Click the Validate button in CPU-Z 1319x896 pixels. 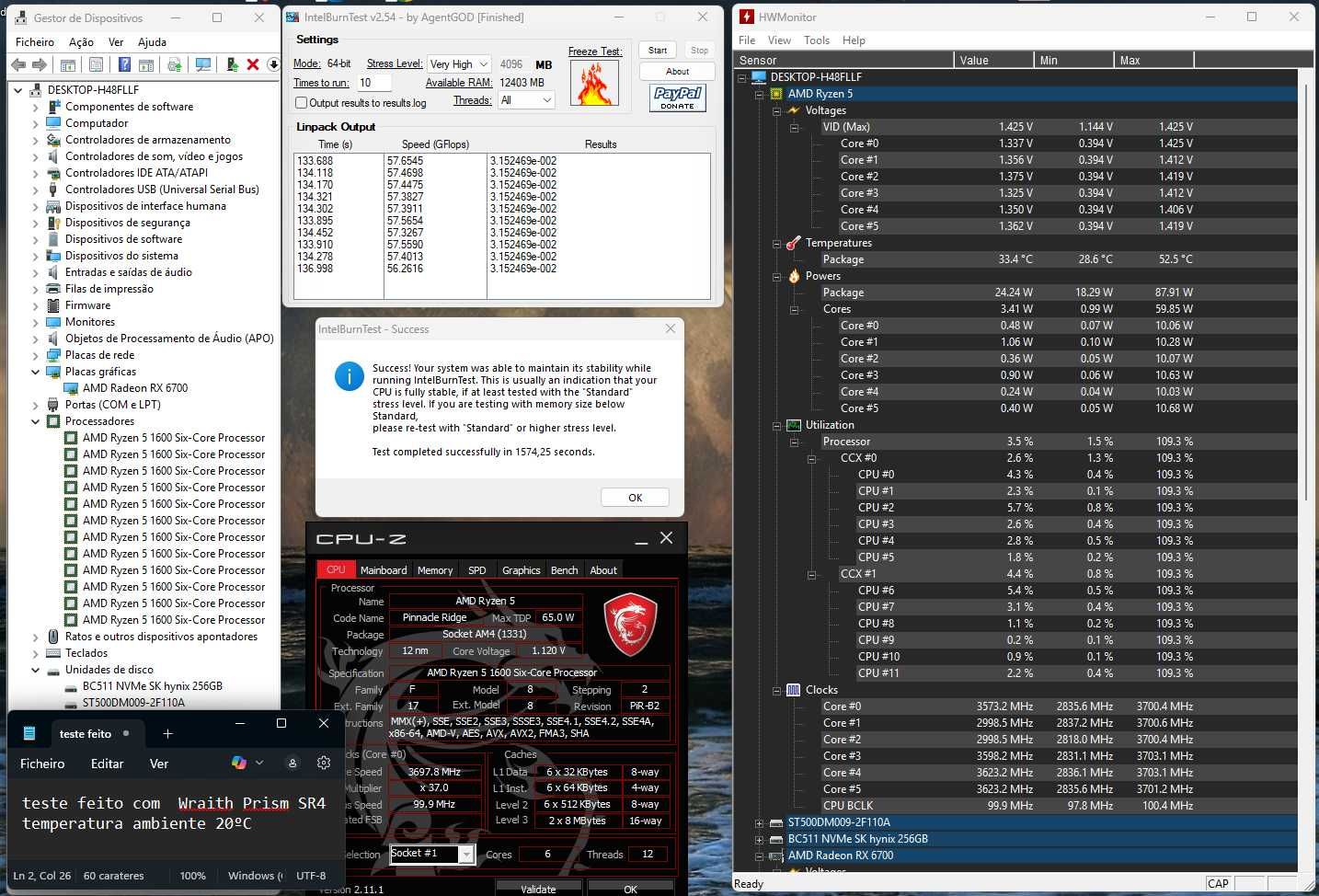538,889
